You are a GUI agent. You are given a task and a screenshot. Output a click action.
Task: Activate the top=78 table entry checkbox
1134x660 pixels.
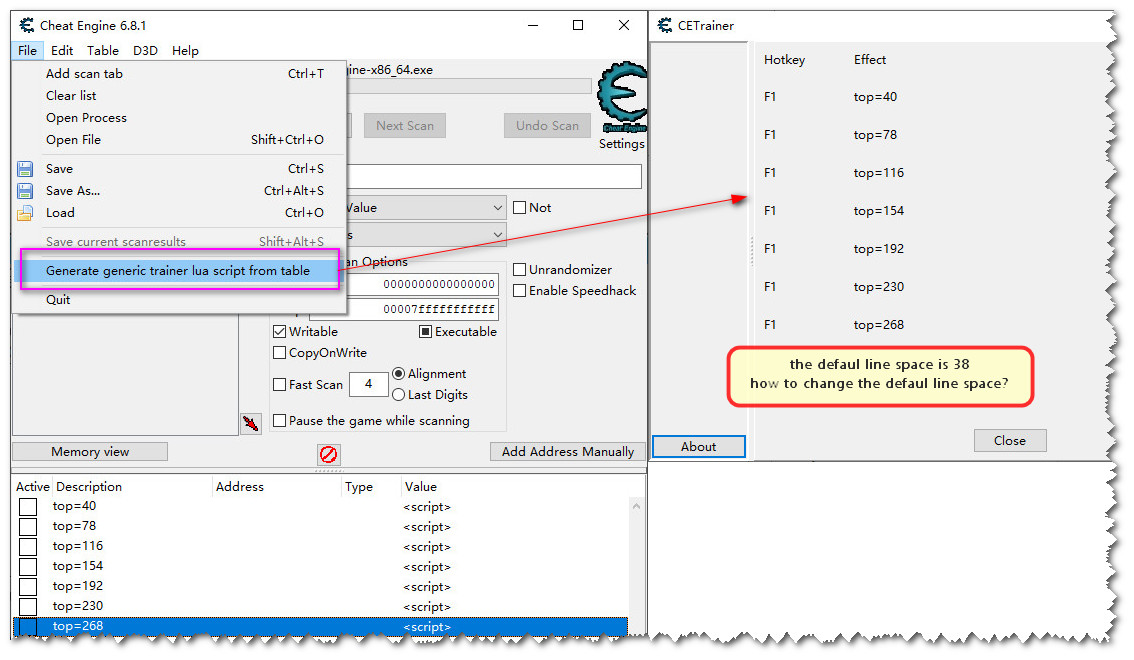point(28,526)
